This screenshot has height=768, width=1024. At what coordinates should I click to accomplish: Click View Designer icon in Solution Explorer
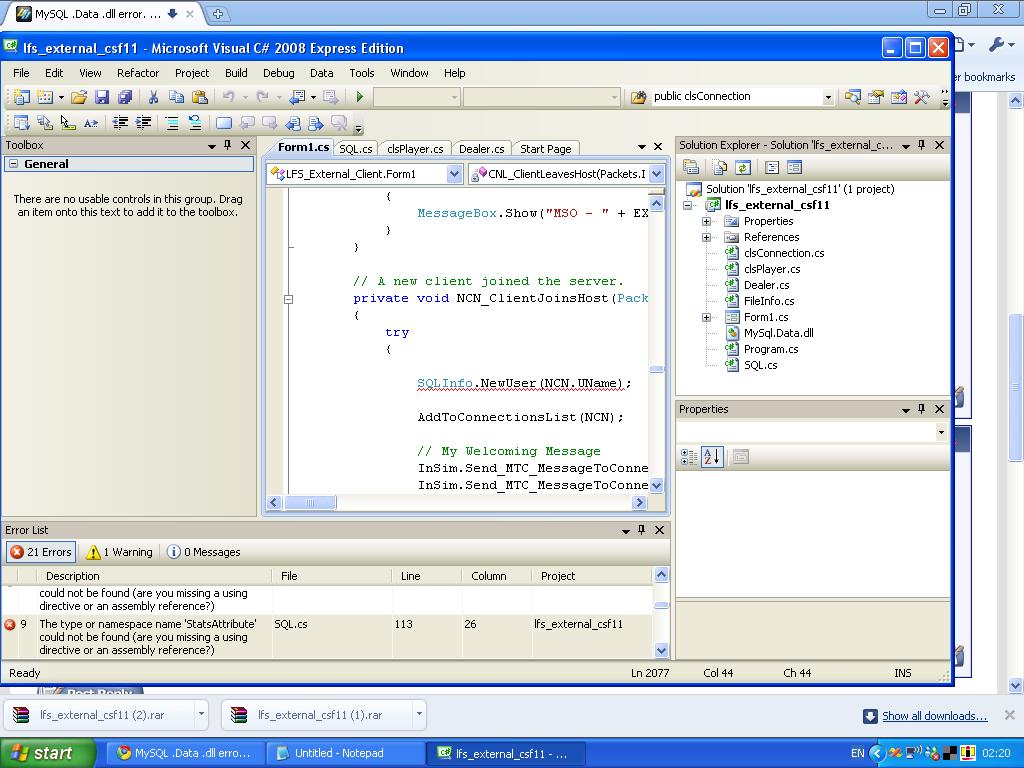pyautogui.click(x=794, y=168)
